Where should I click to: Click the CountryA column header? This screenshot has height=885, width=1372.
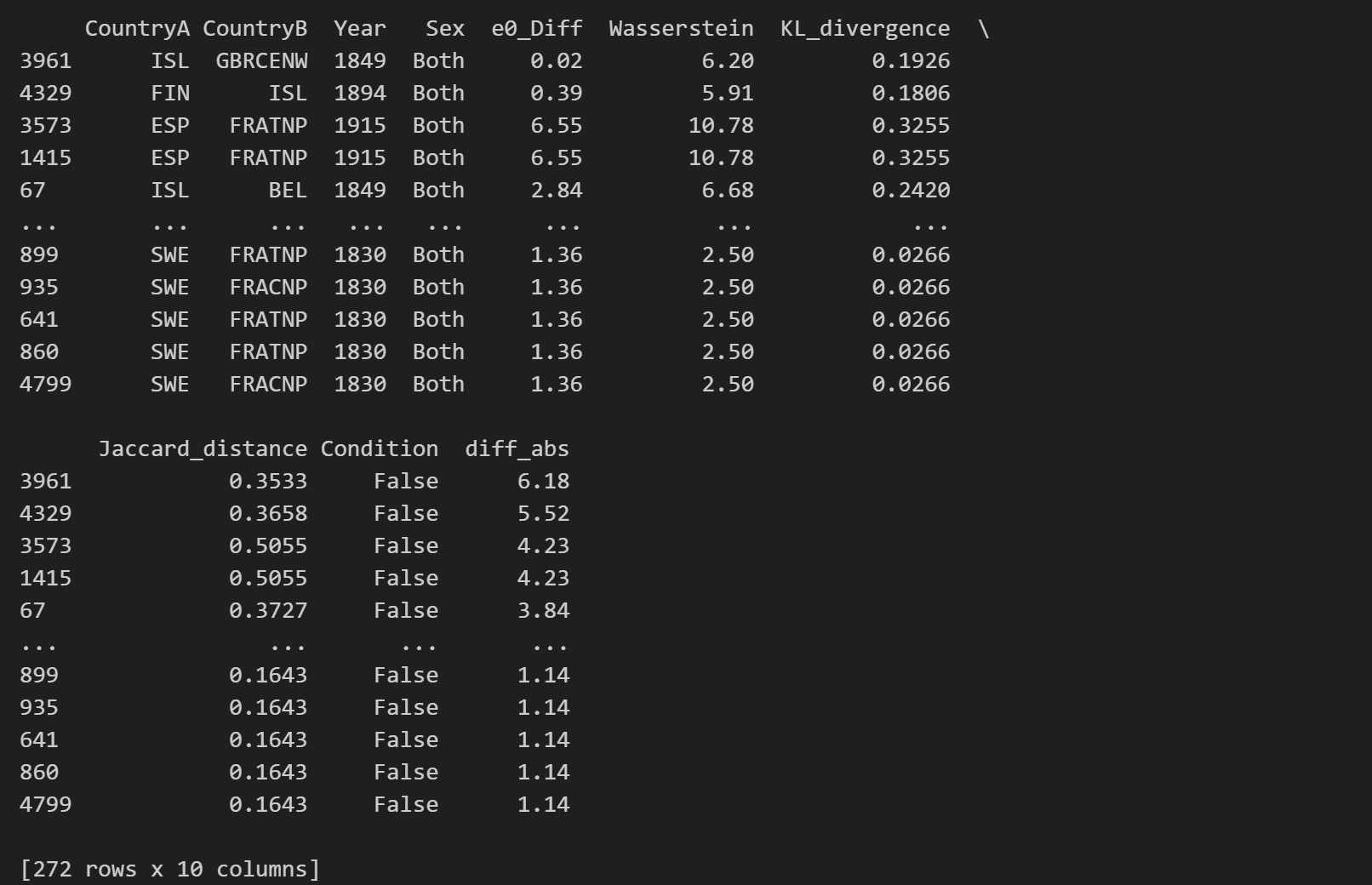pyautogui.click(x=137, y=29)
